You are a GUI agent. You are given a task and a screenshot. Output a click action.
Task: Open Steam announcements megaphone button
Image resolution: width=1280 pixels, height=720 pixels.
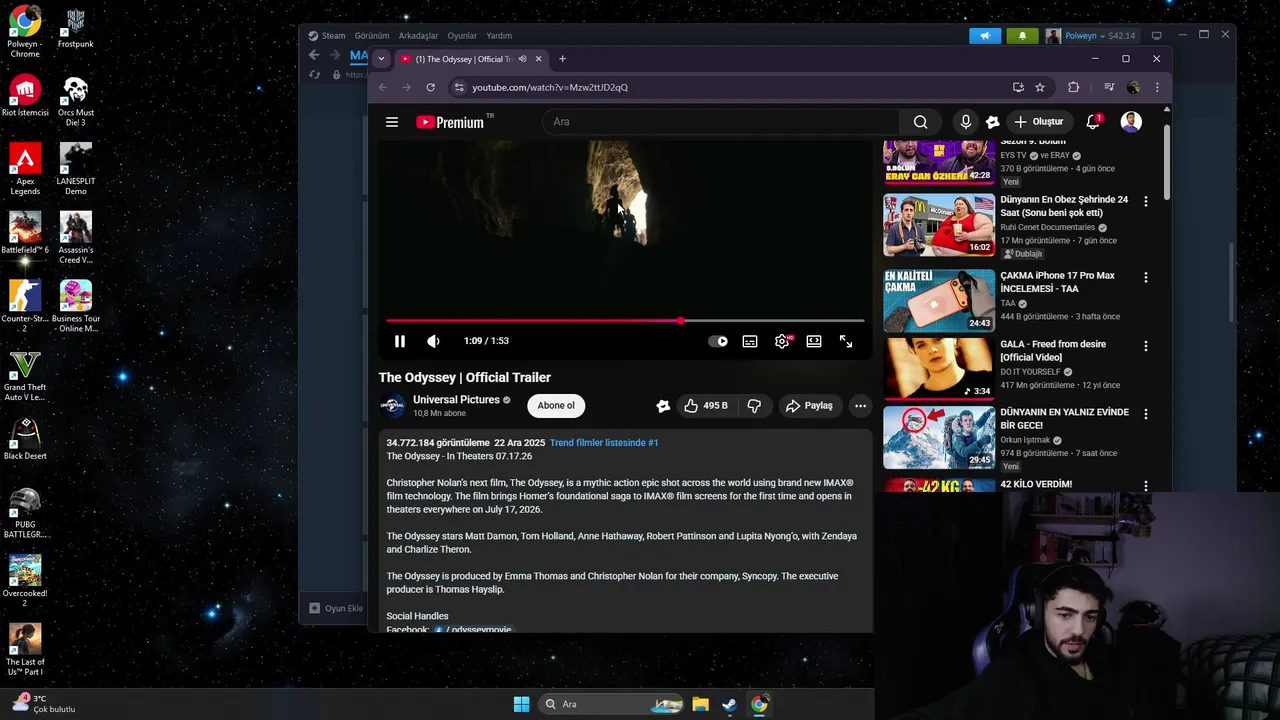985,36
